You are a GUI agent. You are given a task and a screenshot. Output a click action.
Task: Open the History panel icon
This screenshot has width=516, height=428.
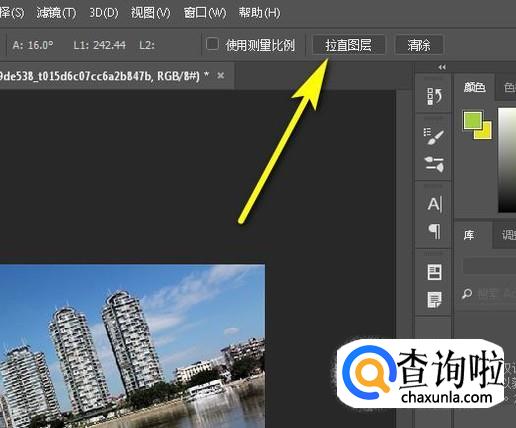pos(434,96)
